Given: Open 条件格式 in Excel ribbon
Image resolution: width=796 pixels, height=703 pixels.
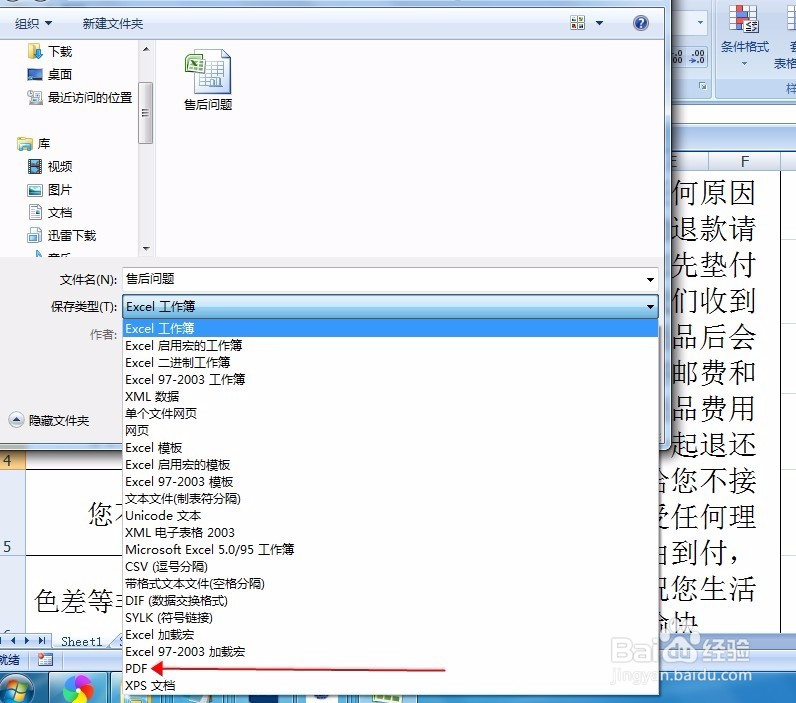Looking at the screenshot, I should click(x=744, y=37).
